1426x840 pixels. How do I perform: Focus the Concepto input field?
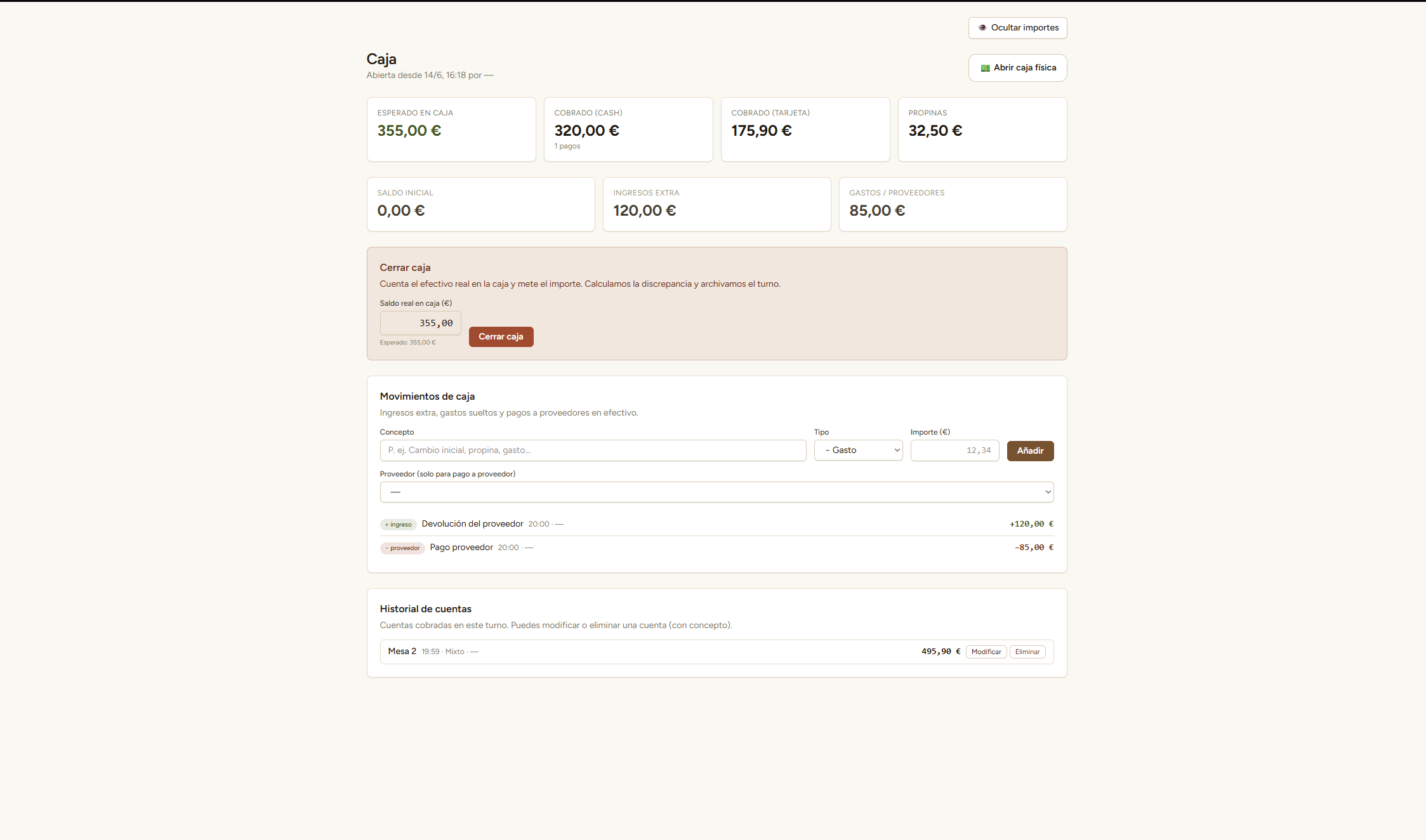[593, 450]
